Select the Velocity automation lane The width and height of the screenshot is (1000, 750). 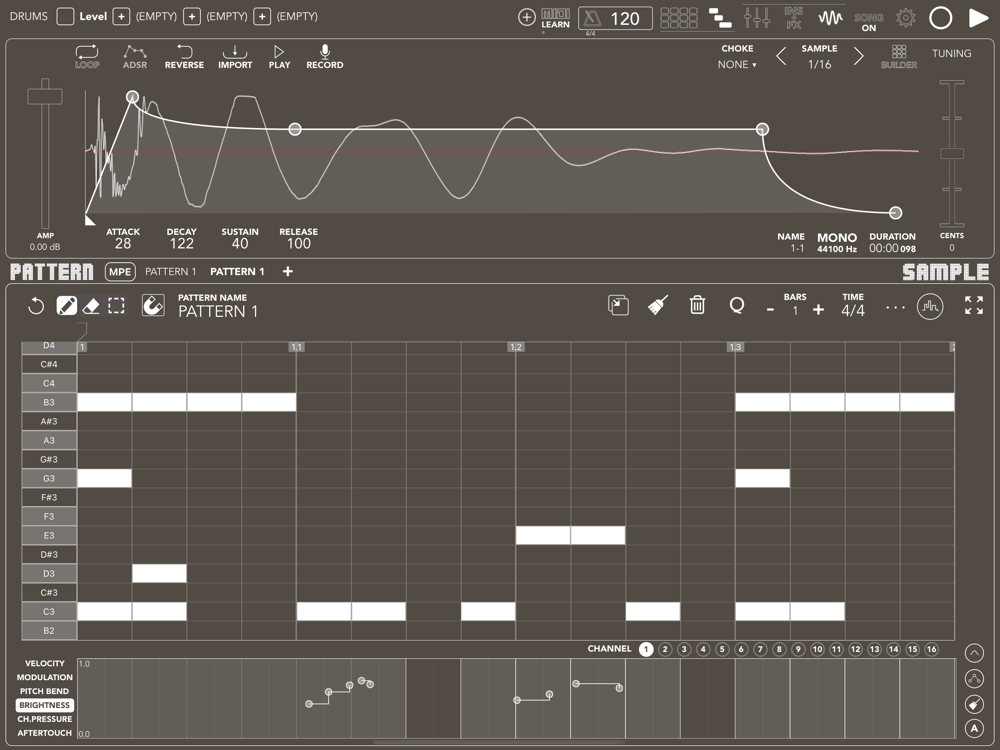tap(45, 663)
